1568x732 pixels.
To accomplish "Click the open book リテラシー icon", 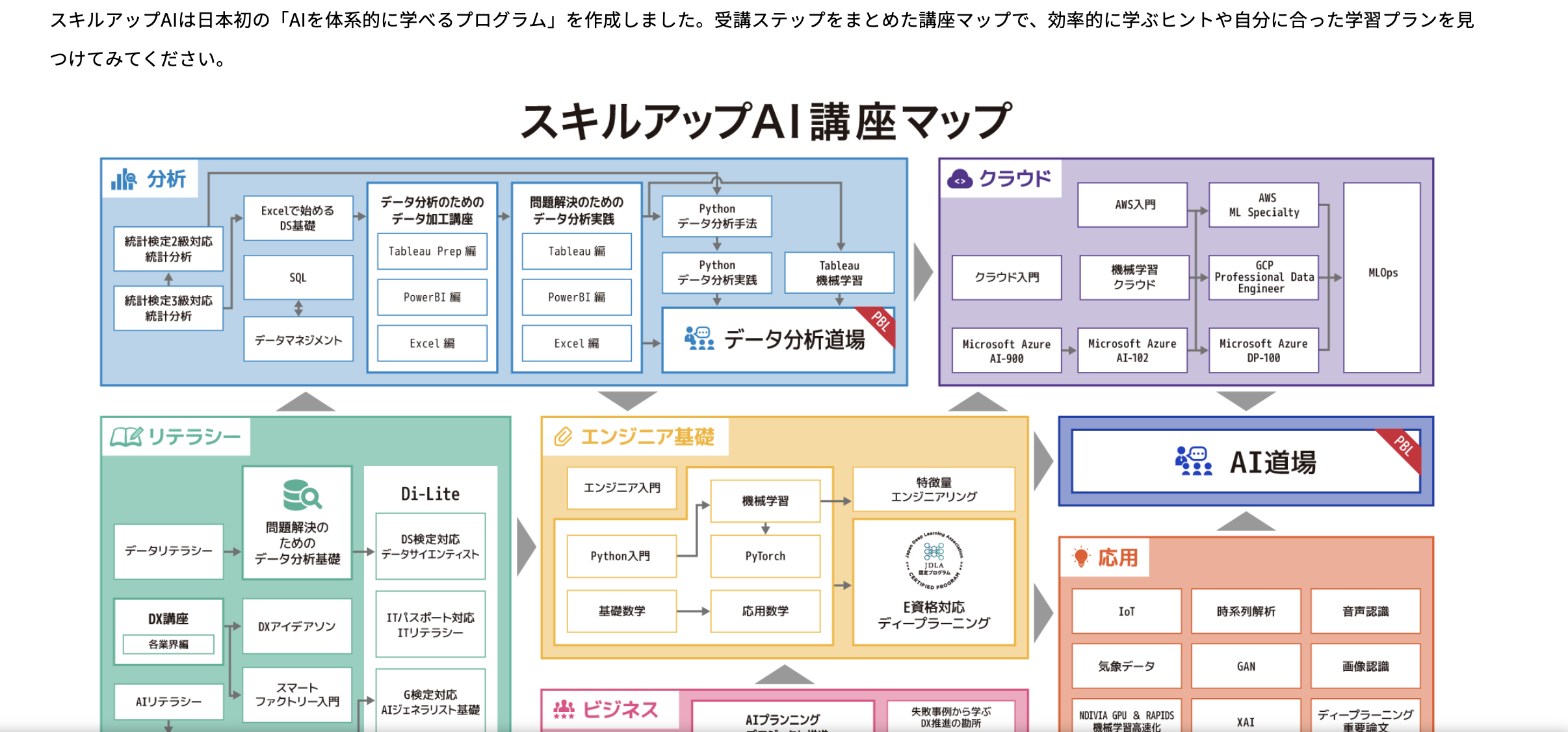I will (126, 437).
